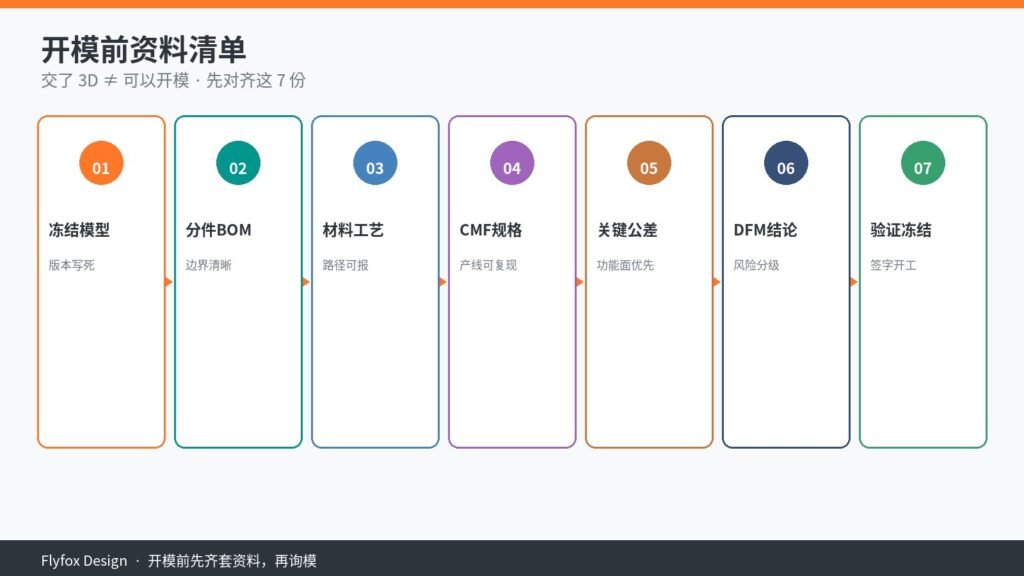
Task: Select the heading 材料工艺
Action: (353, 230)
